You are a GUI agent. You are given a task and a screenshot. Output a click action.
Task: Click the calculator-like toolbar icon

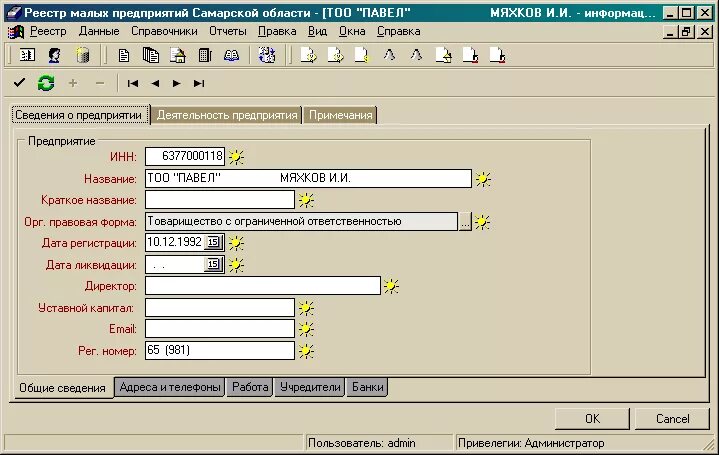point(205,55)
